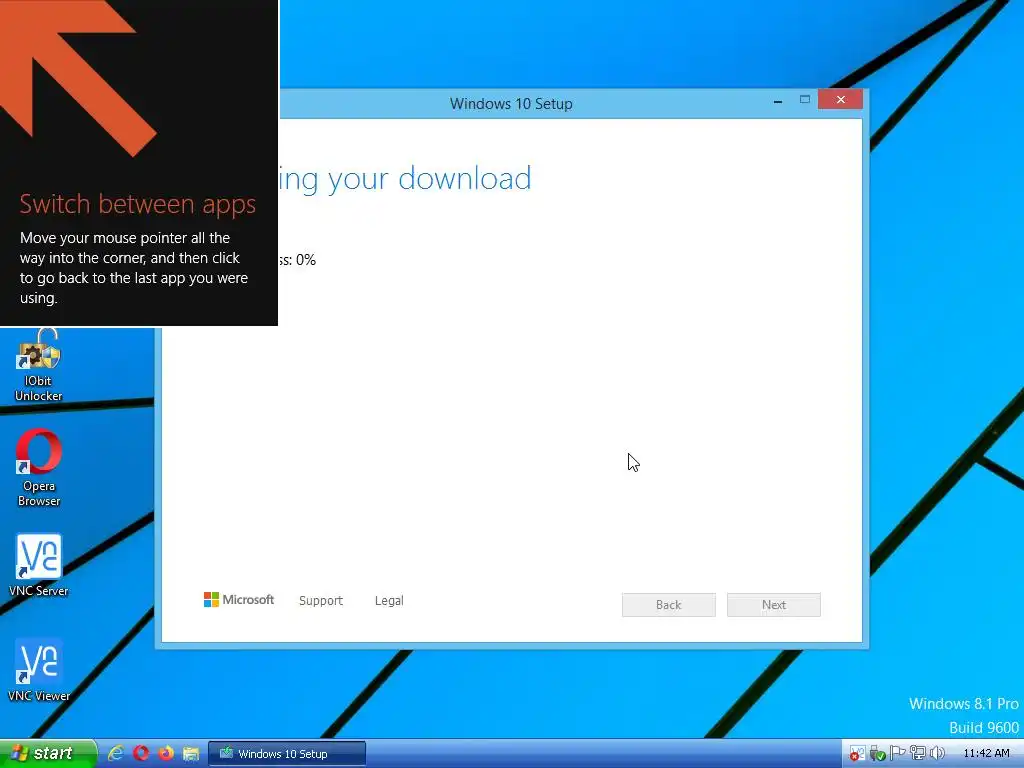Viewport: 1024px width, 768px height.
Task: Launch Firefox from the quick launch bar
Action: (x=166, y=753)
